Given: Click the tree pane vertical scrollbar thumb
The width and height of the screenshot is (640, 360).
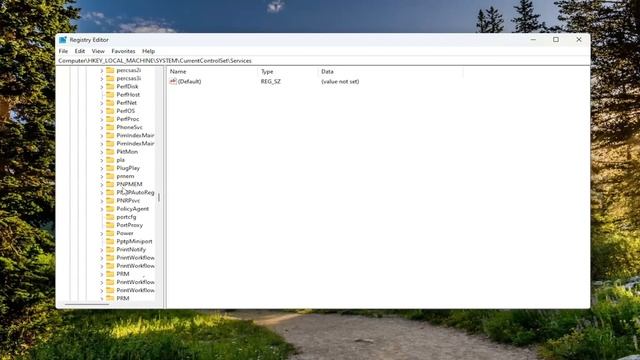Looking at the screenshot, I should pyautogui.click(x=159, y=197).
